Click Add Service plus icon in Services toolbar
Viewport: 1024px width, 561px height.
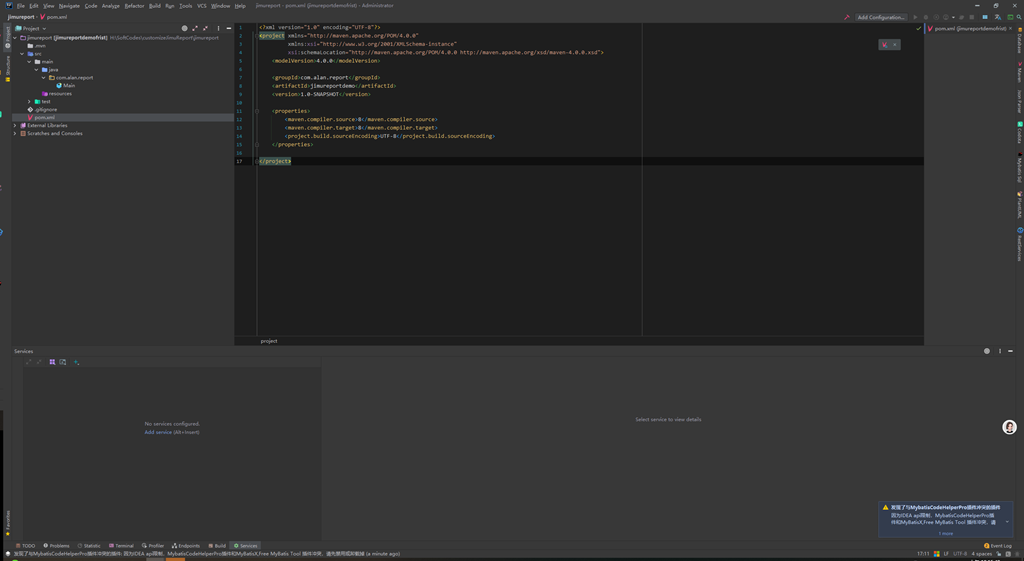tap(76, 362)
